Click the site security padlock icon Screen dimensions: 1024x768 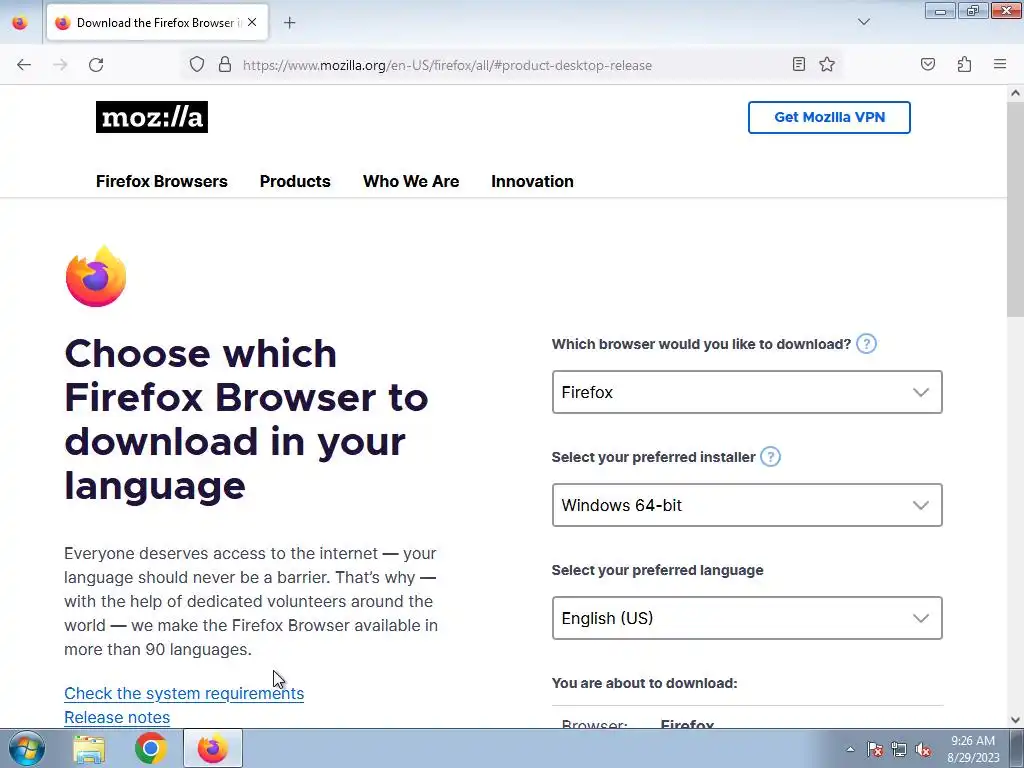225,65
